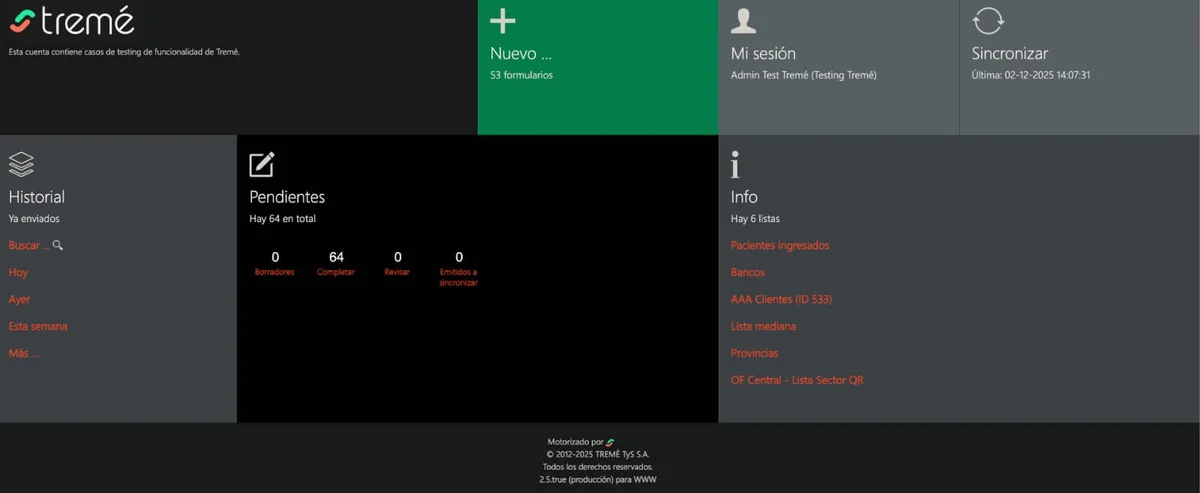Screen dimensions: 1200x493
Task: Open Emitidos a sincronizar count
Action: [x=459, y=269]
